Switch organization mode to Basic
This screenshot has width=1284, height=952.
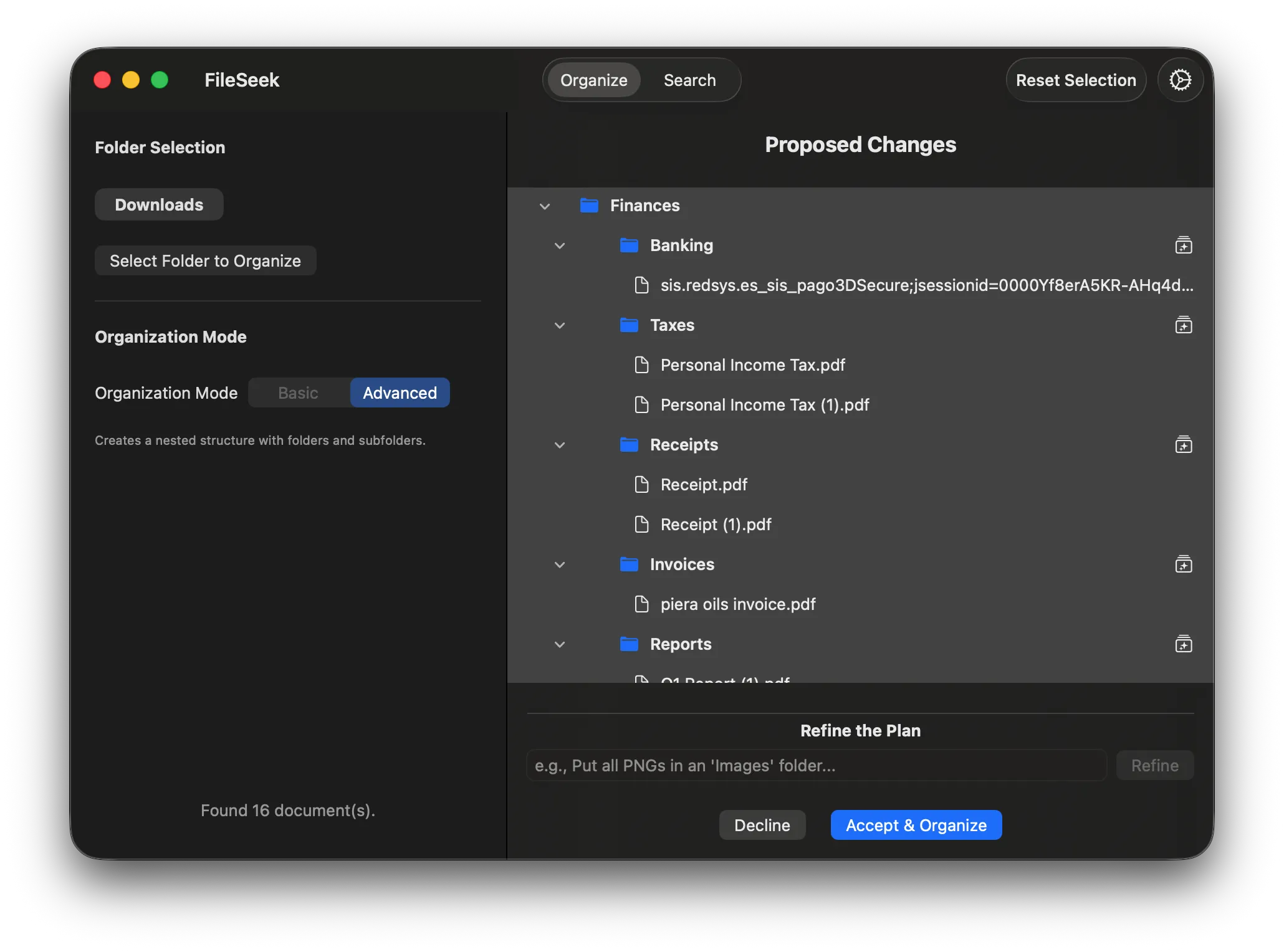pos(299,393)
